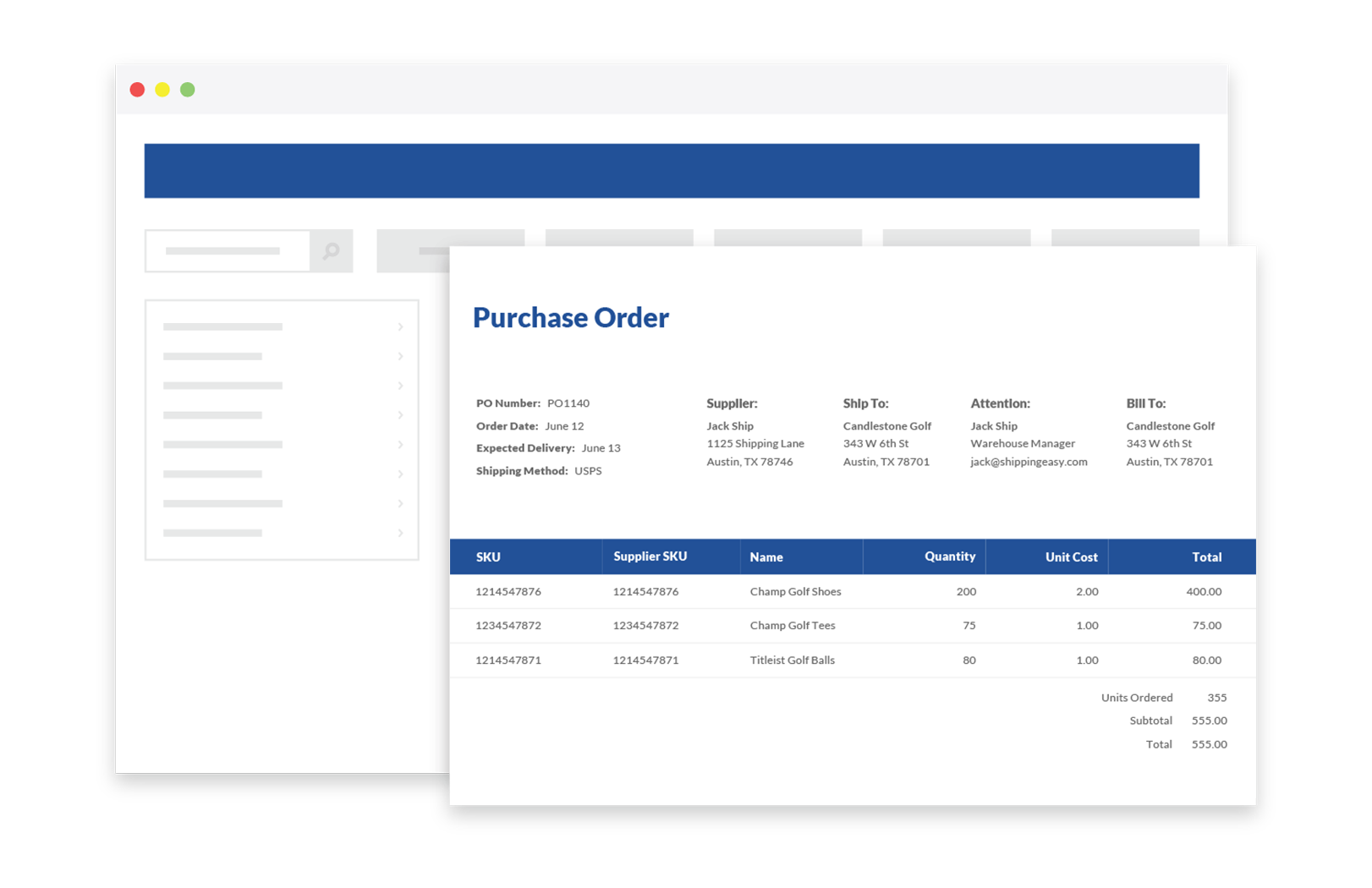Click SKU cell 1234547872 in SKU column
The height and width of the screenshot is (888, 1372).
(x=508, y=626)
